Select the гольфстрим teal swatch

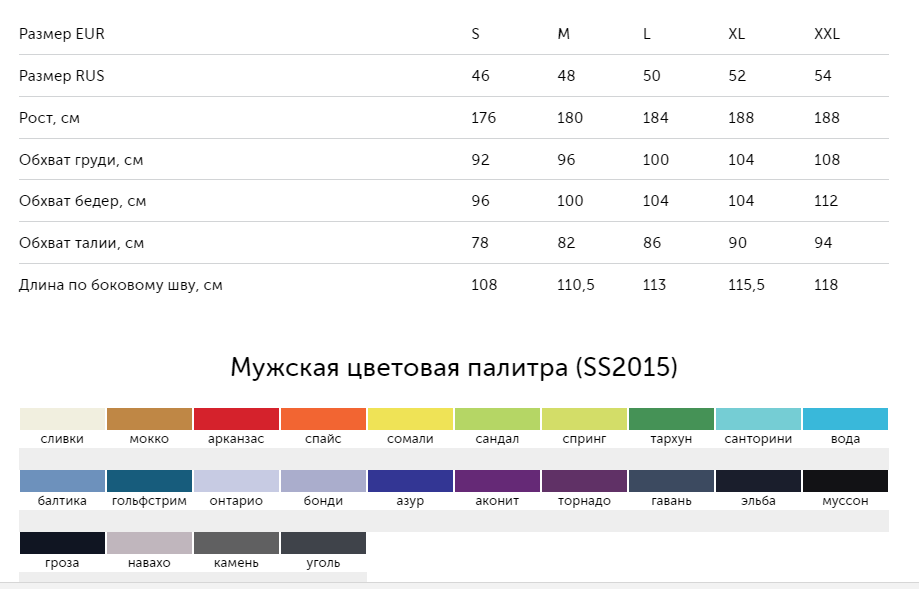point(149,481)
